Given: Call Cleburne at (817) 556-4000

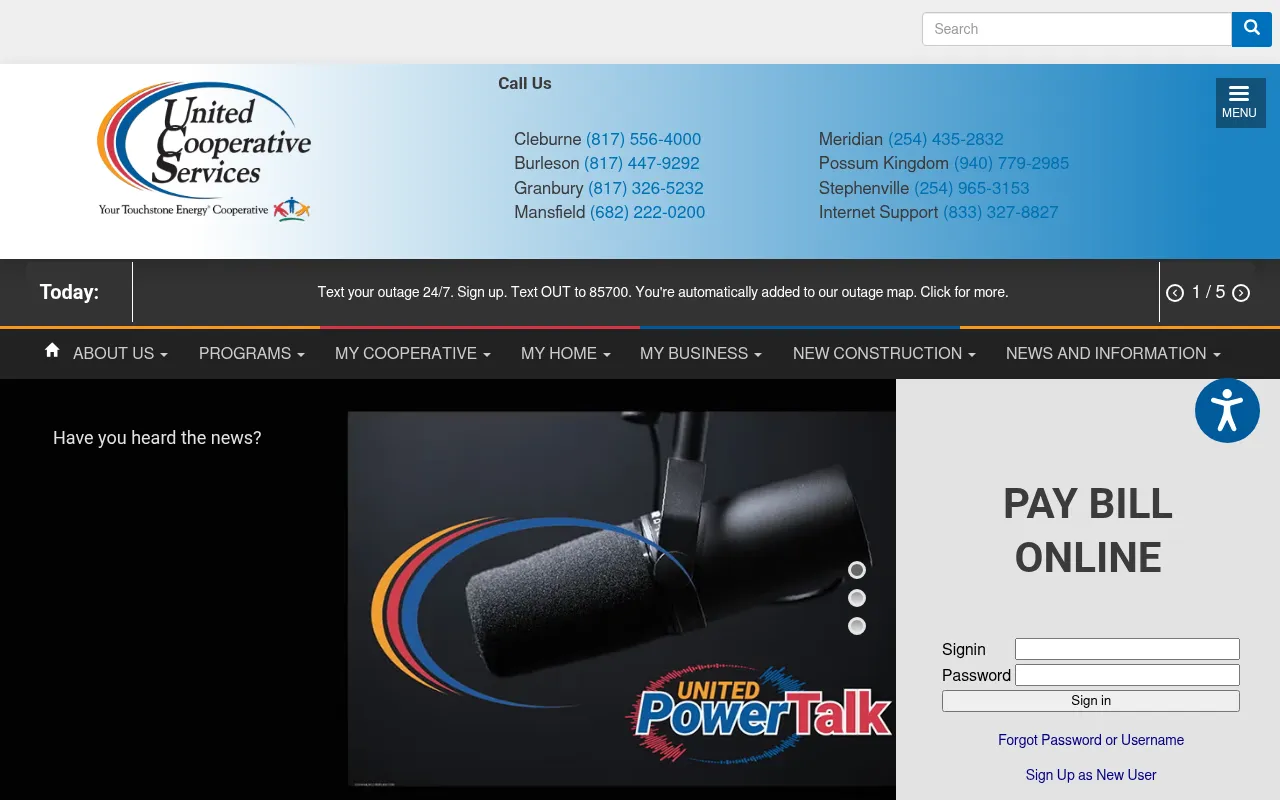Looking at the screenshot, I should click(643, 139).
